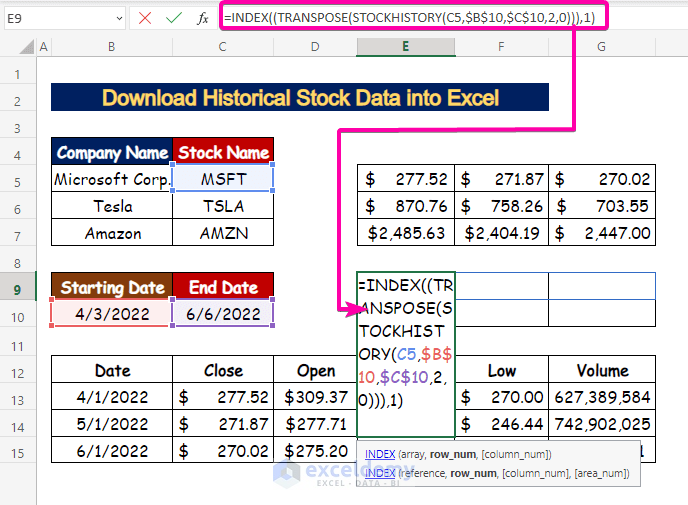Select the $2,447.00 cell
Screen dimensions: 688x505
[602, 233]
